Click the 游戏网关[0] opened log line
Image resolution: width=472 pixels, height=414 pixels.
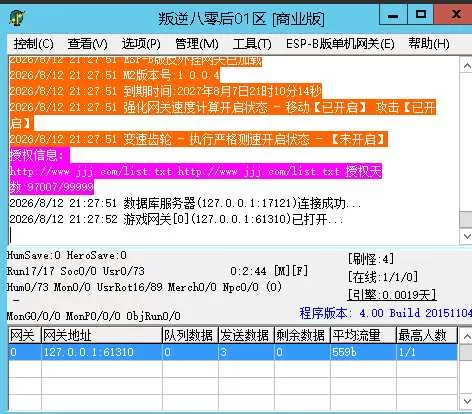tap(176, 219)
